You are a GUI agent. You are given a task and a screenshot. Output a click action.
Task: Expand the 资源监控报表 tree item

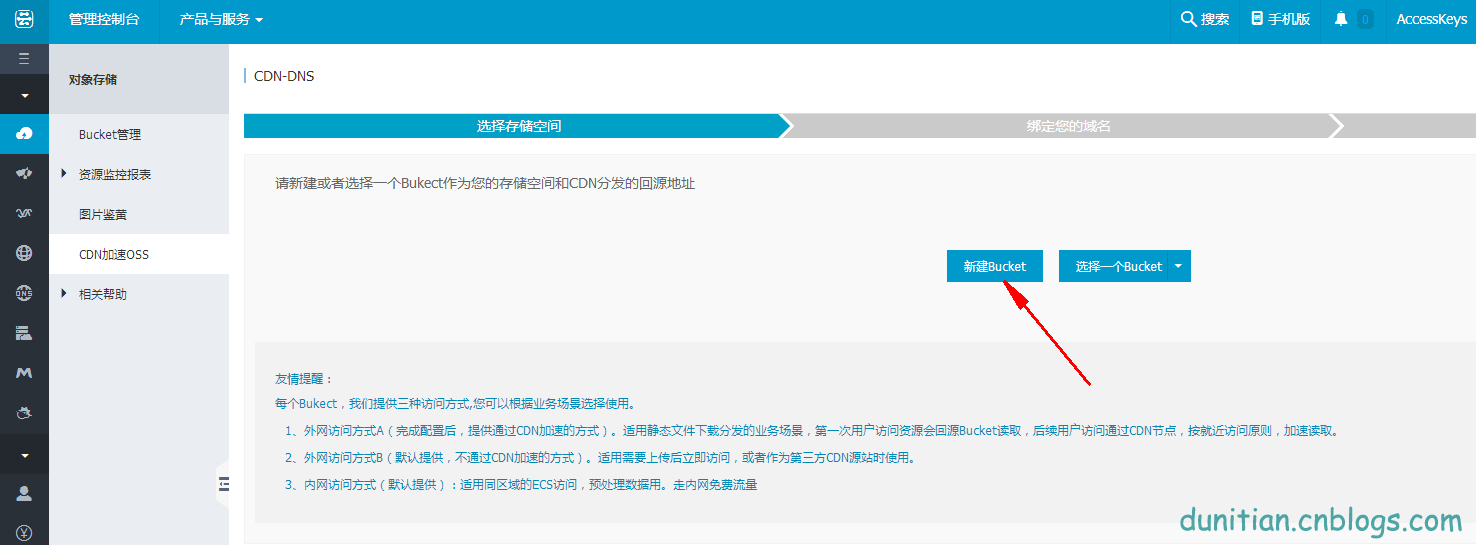(x=65, y=174)
